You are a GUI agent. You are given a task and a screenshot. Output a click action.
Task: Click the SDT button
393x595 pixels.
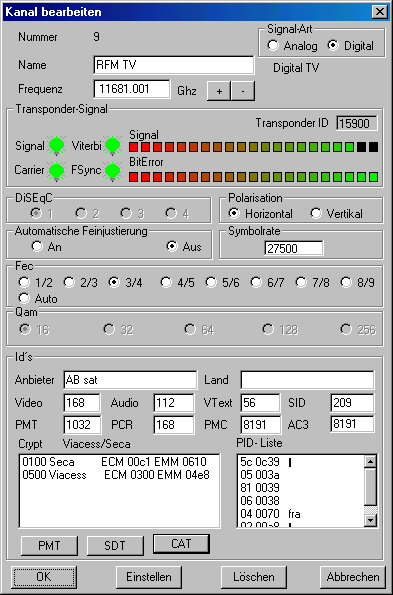(115, 546)
